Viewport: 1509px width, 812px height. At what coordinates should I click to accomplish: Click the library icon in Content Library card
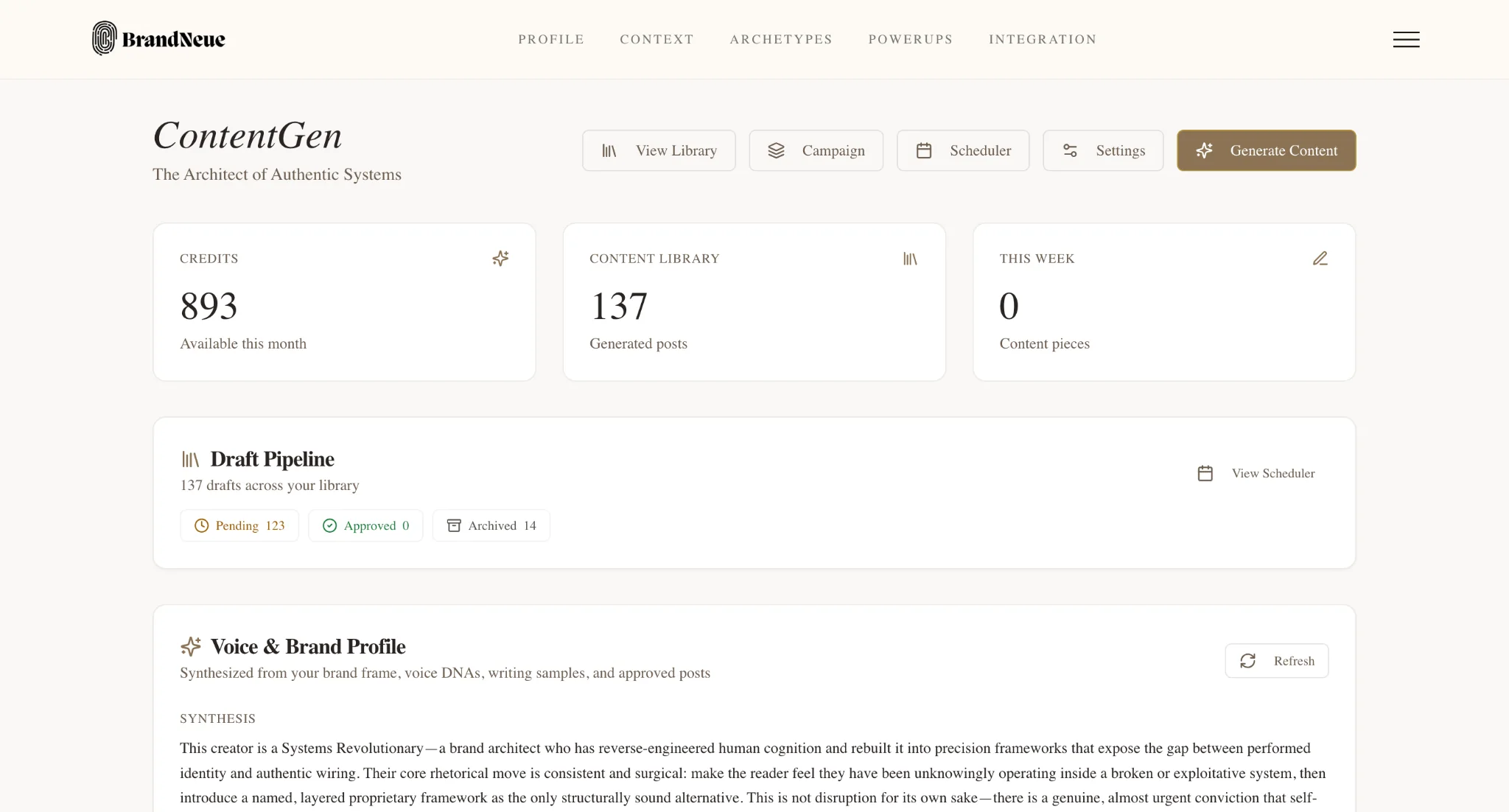click(x=910, y=259)
